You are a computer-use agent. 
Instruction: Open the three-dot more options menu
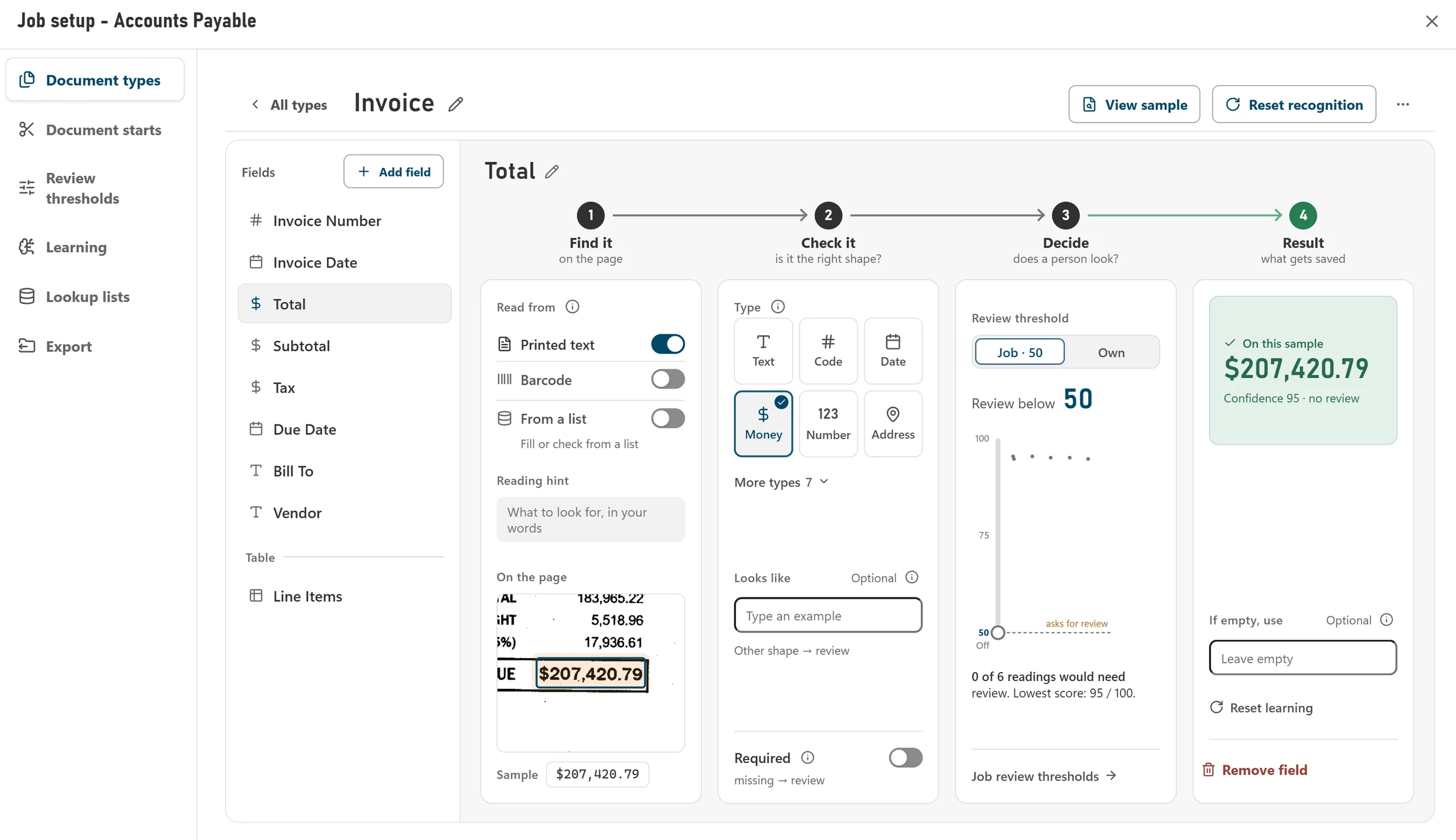(1403, 104)
